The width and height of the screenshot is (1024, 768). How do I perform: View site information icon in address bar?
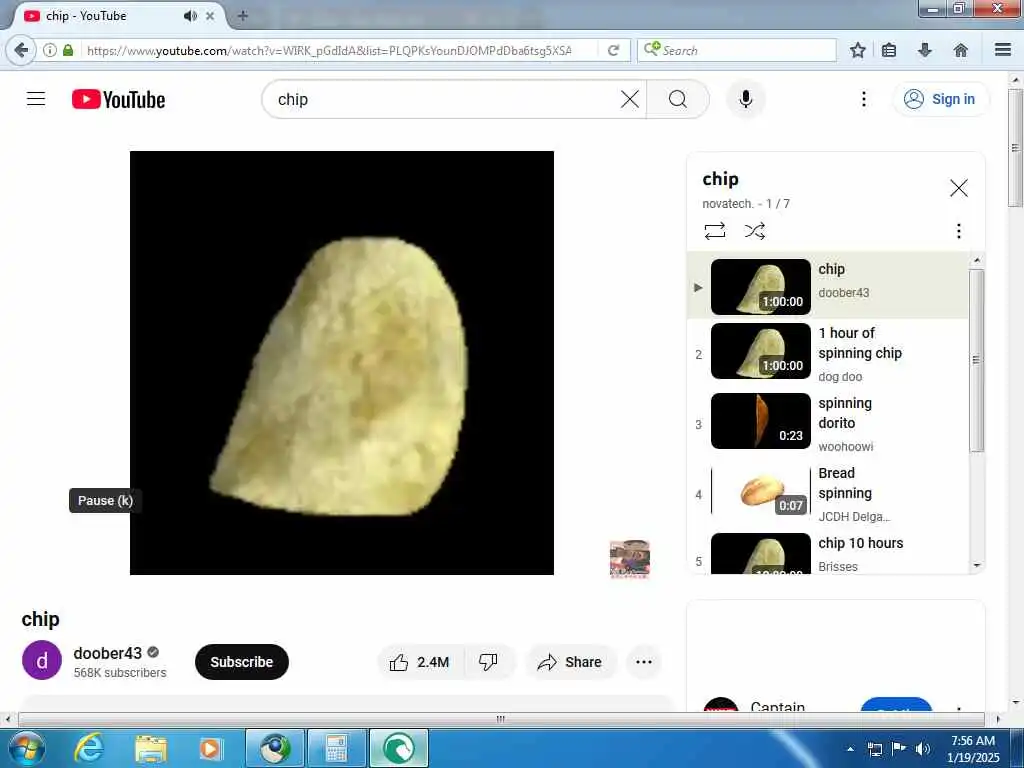[x=50, y=50]
